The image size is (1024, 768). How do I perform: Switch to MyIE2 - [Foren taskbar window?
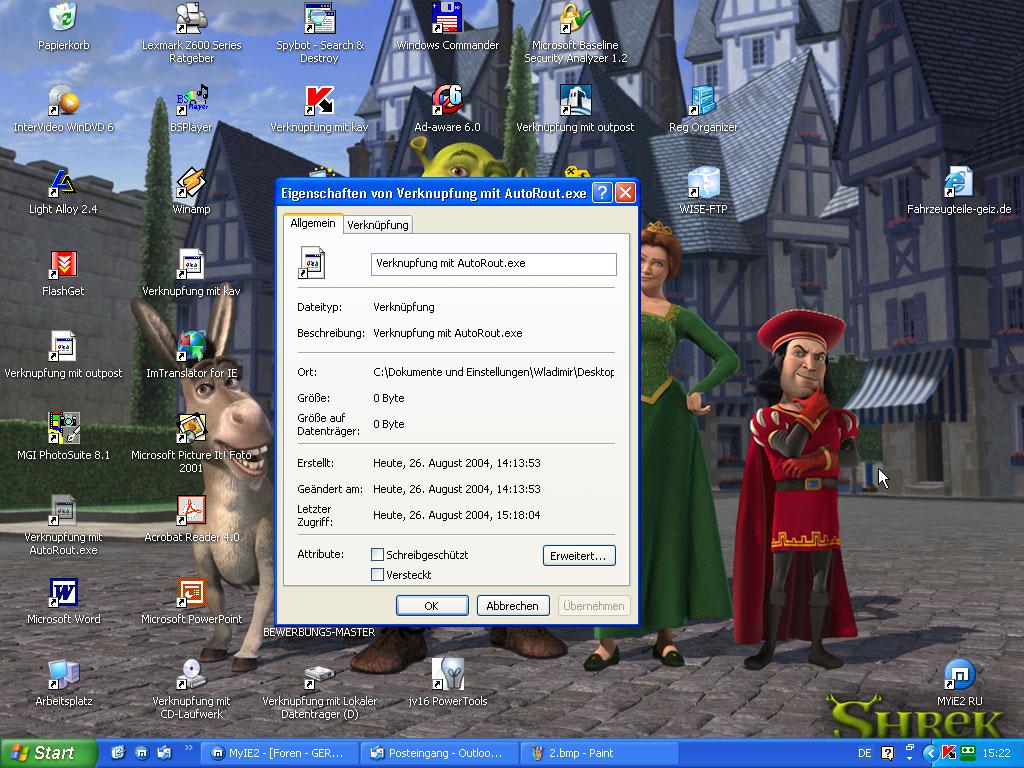280,753
